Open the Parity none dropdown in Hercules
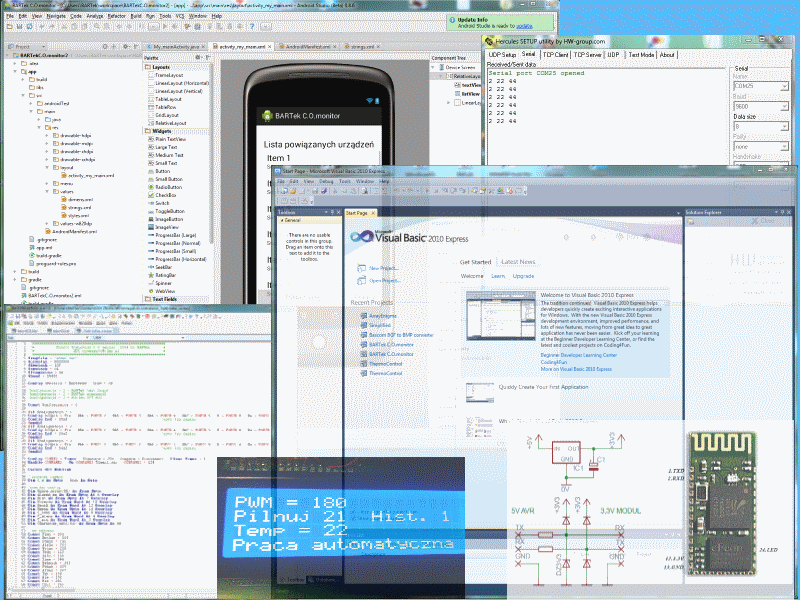 [785, 146]
